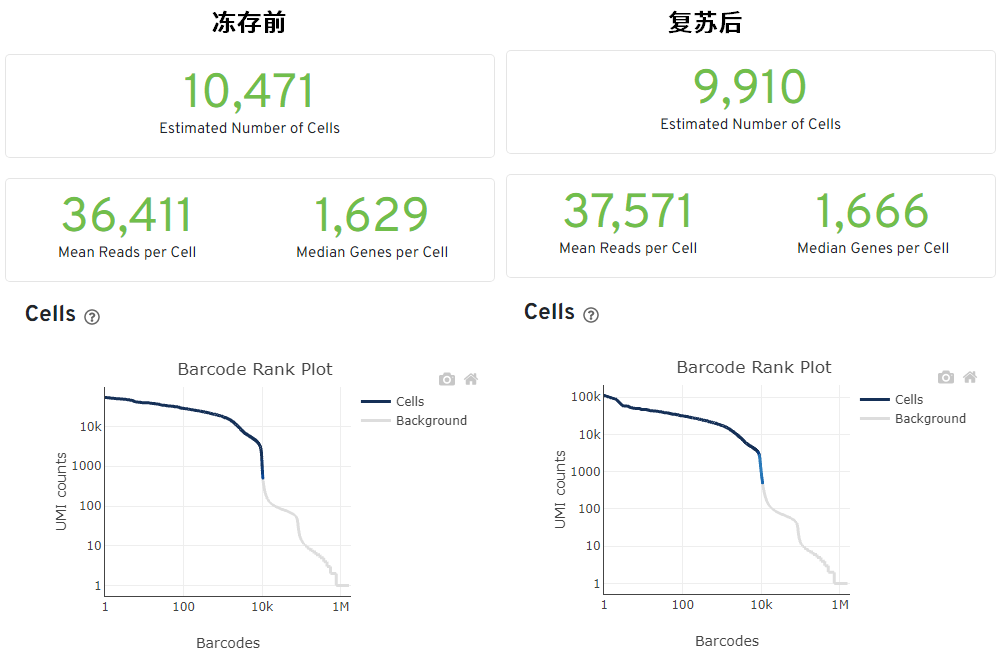
Task: Toggle Cells trace in right plot legend
Action: pos(909,400)
